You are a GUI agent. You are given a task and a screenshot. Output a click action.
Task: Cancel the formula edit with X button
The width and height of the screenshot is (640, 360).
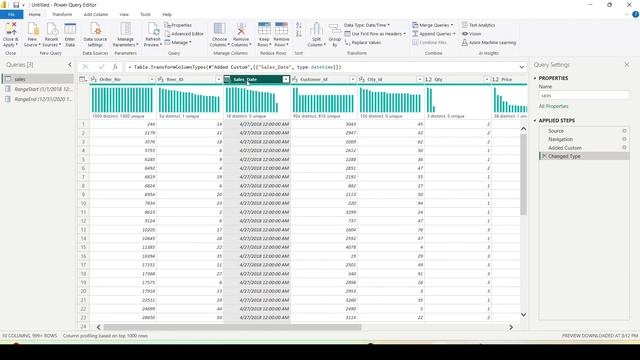pyautogui.click(x=85, y=67)
